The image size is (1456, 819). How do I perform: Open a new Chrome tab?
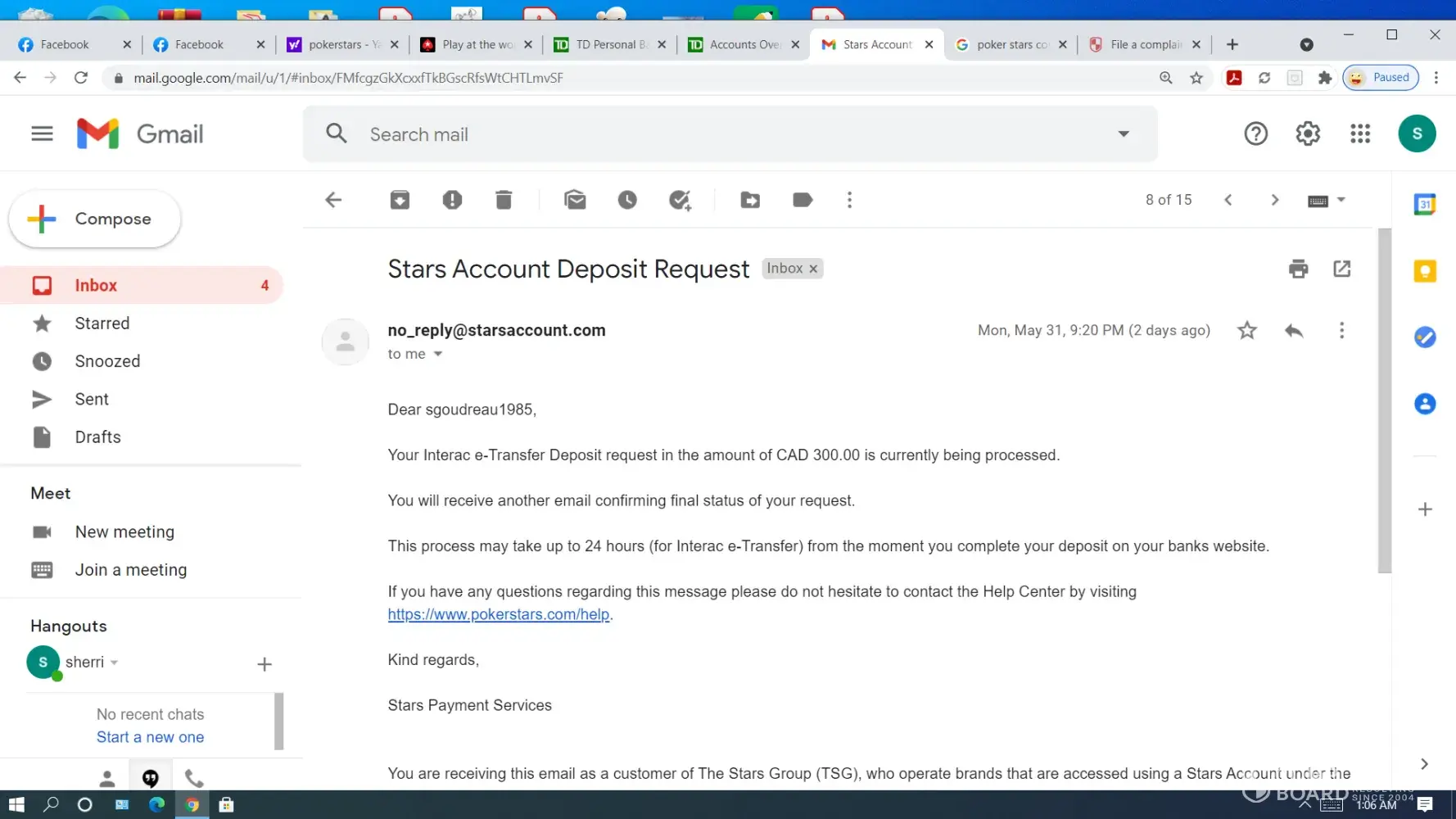pyautogui.click(x=1232, y=45)
